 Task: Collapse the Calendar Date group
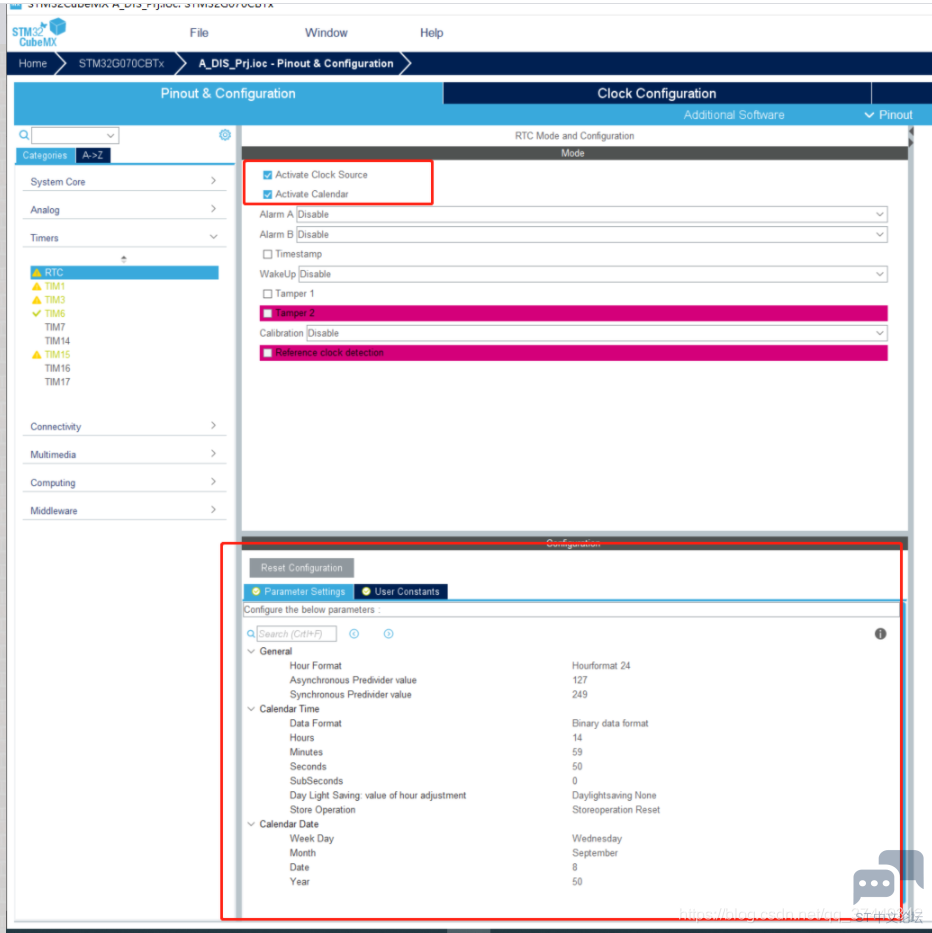point(251,824)
